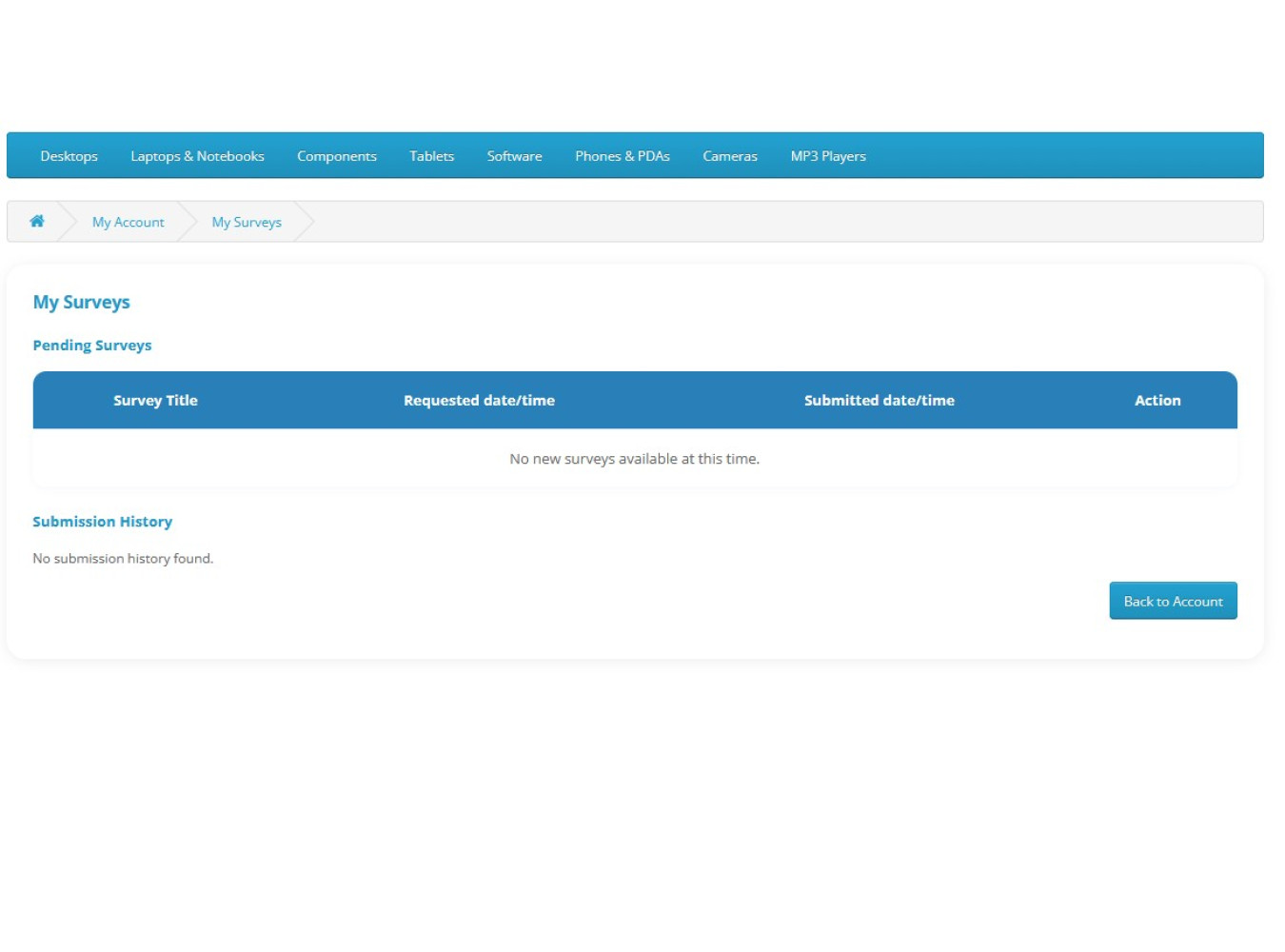Click the Survey Title column header
1285x952 pixels.
pyautogui.click(x=155, y=401)
